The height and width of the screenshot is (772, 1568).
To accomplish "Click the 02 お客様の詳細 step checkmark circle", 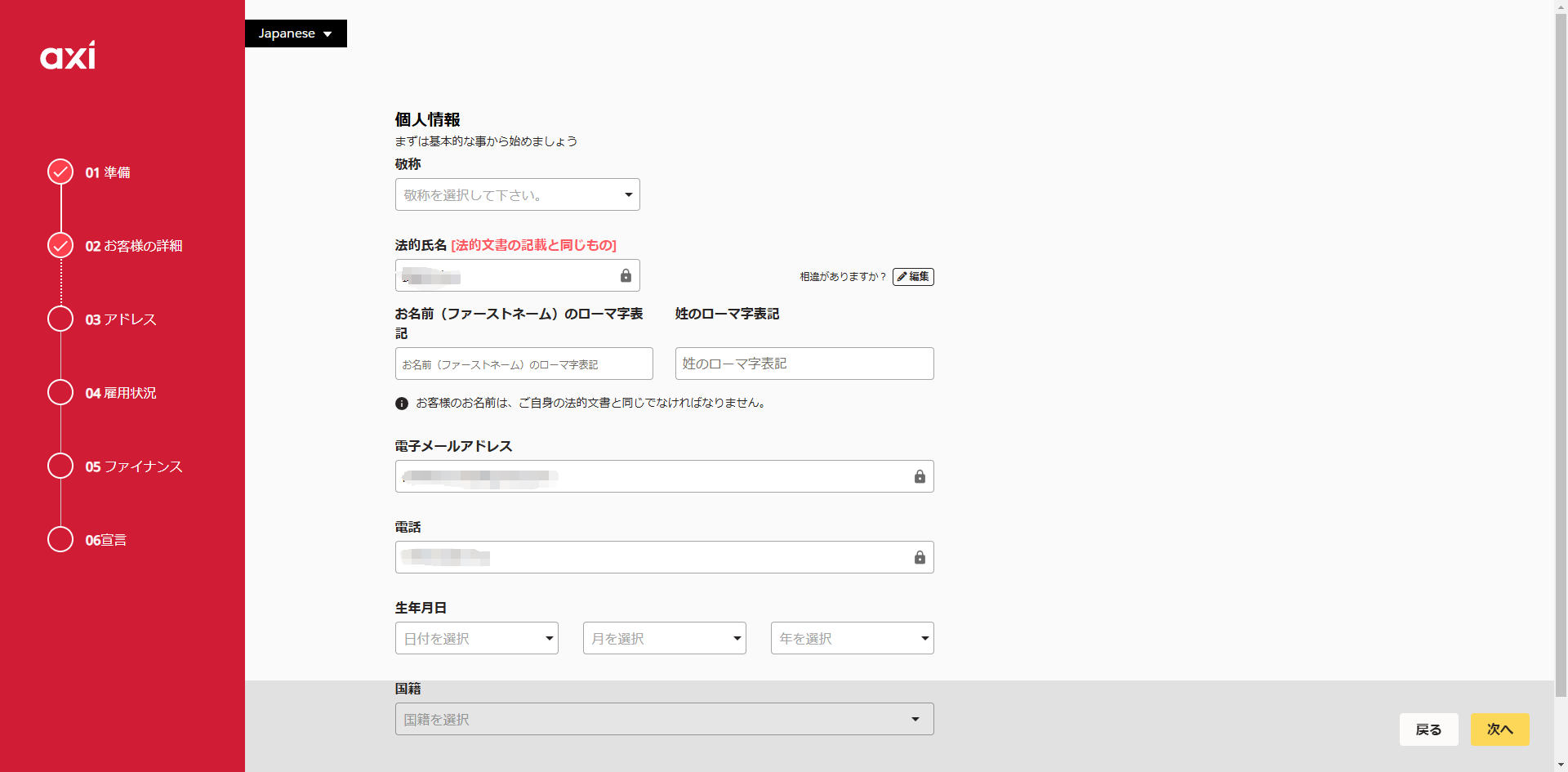I will click(x=60, y=245).
